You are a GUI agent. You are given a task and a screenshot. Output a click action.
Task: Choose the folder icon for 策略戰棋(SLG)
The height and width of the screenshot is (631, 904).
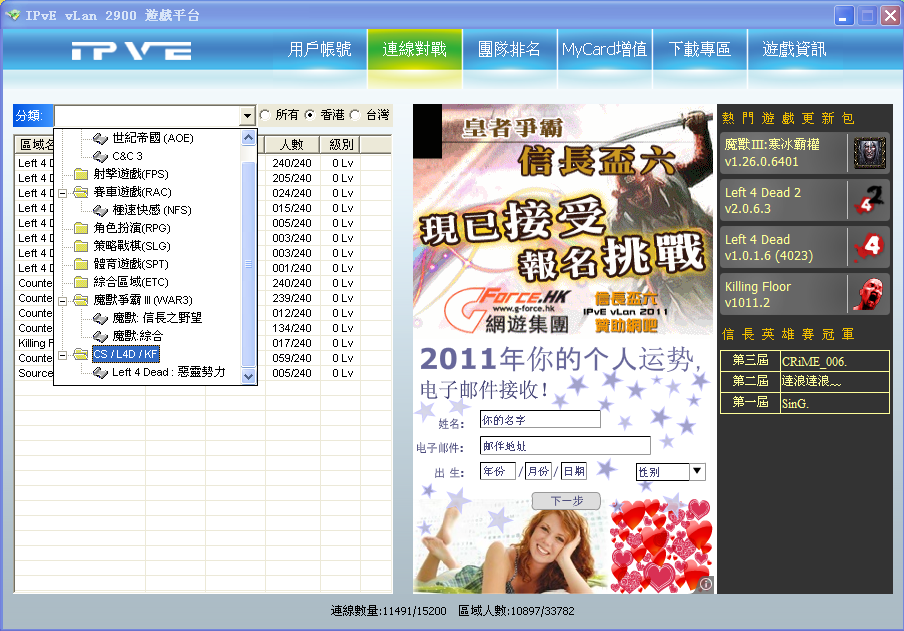81,246
